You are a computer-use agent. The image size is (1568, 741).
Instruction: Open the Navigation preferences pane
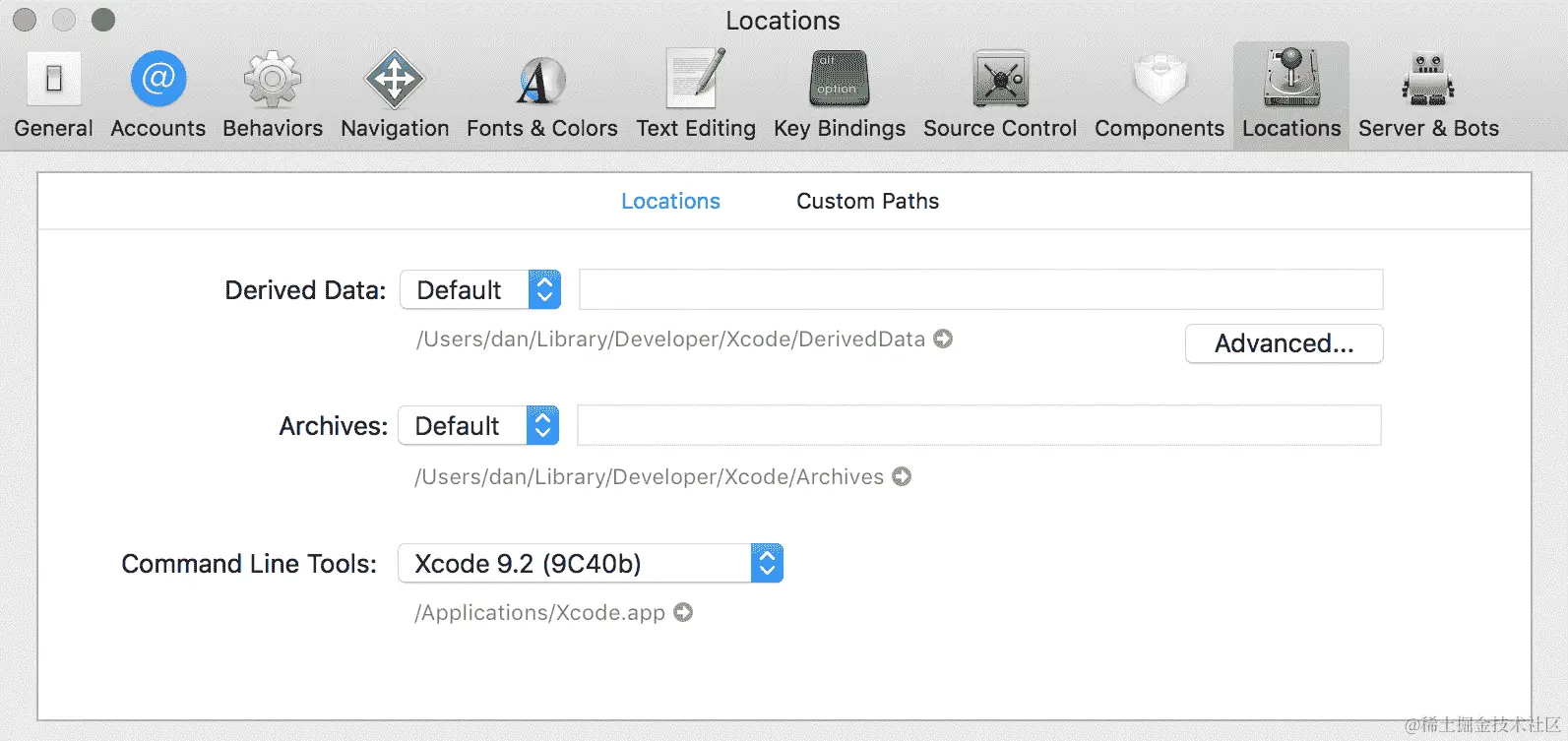pyautogui.click(x=395, y=94)
